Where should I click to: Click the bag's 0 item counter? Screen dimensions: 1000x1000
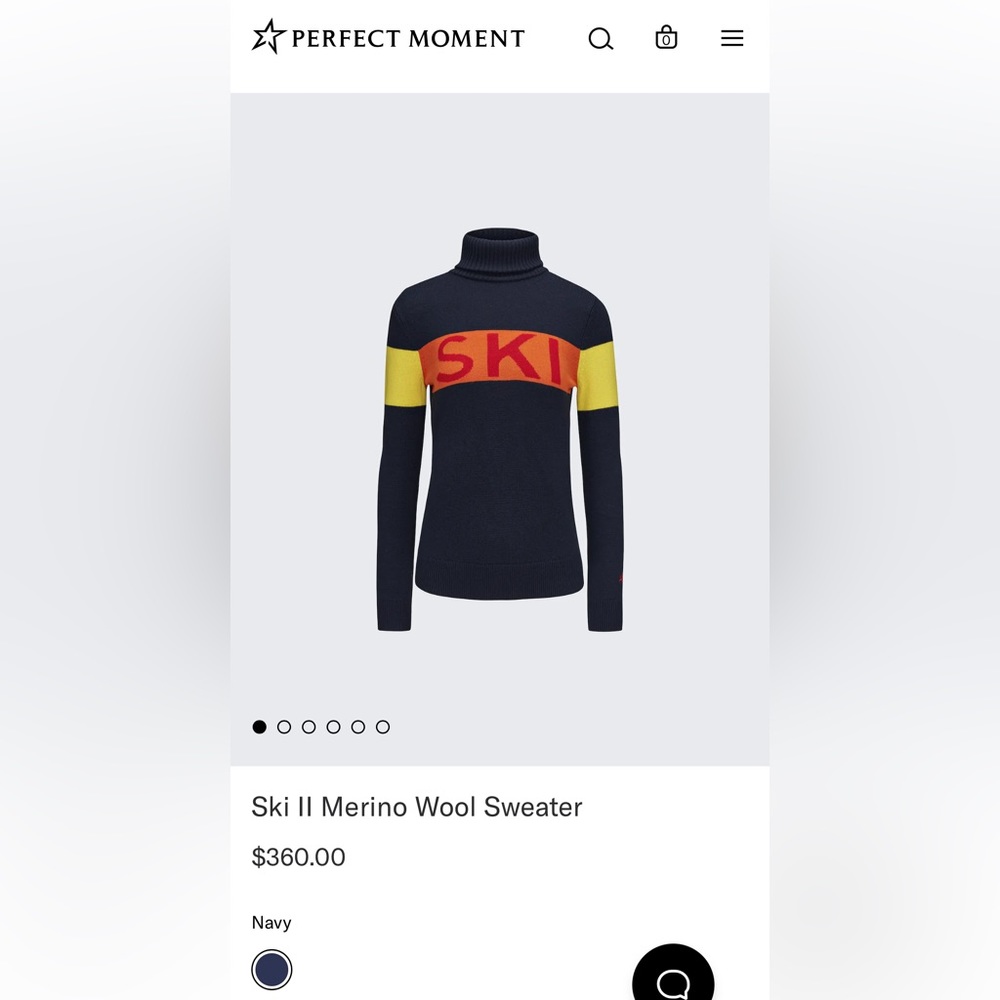tap(666, 41)
